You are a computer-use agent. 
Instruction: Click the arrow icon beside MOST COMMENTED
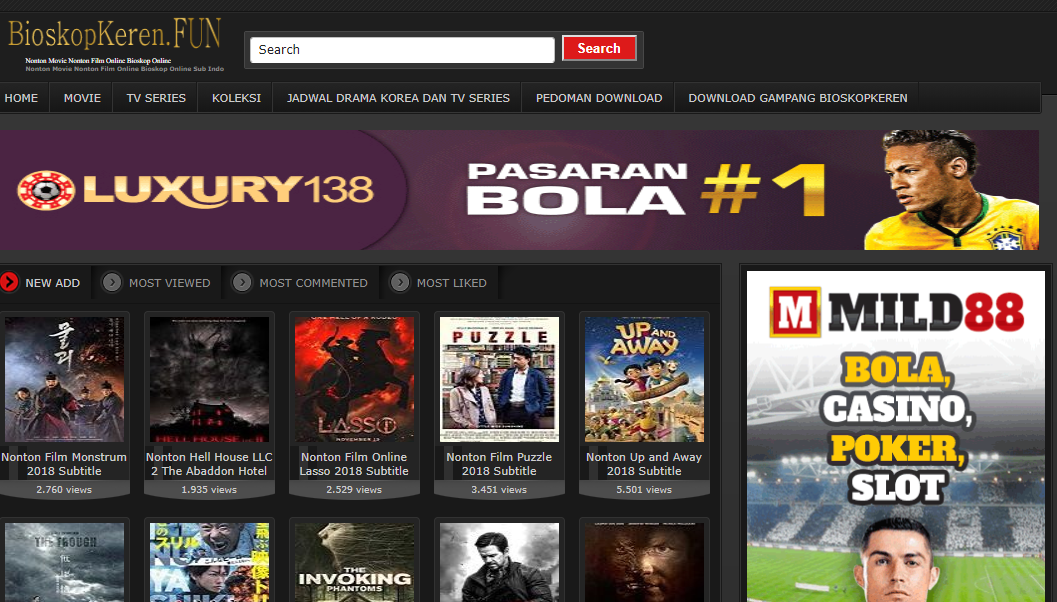click(x=242, y=282)
